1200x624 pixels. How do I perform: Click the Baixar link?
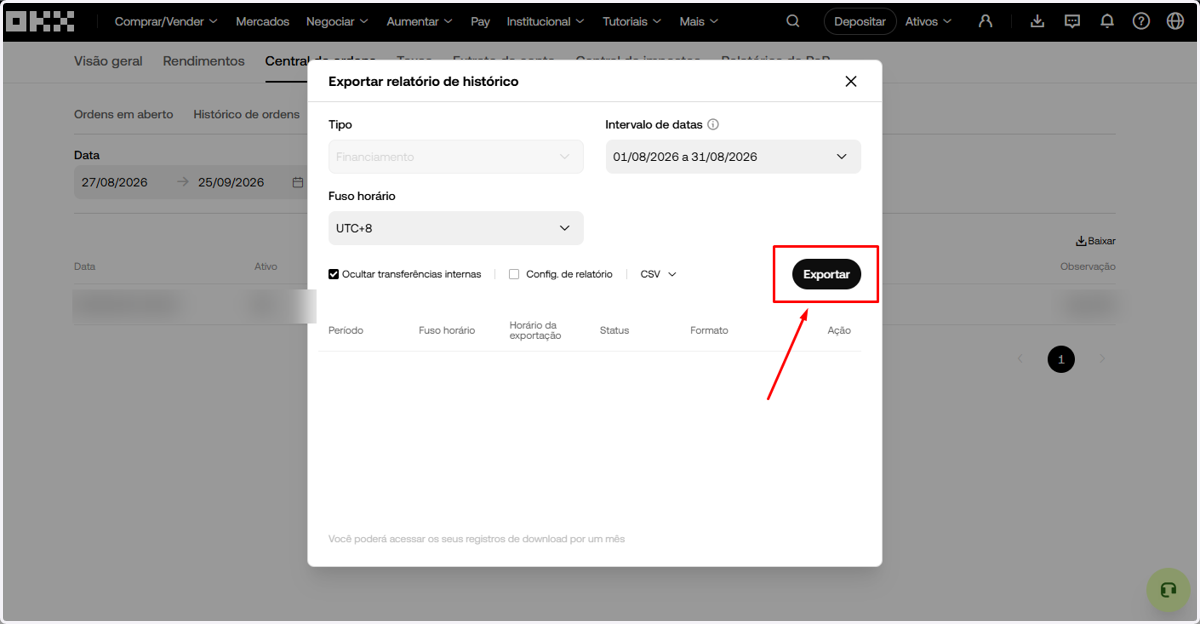click(1096, 241)
